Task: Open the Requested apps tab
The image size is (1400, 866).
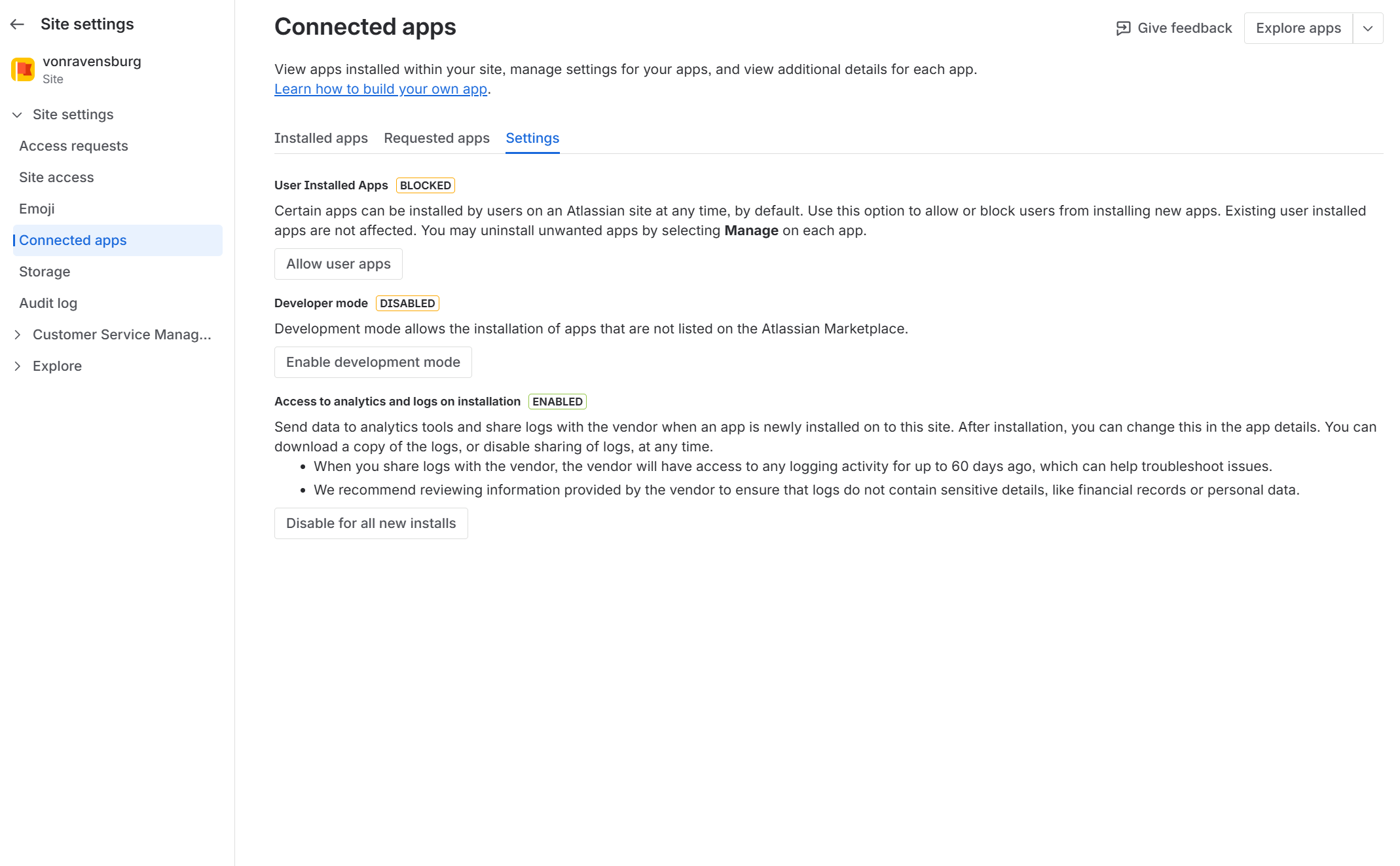Action: tap(436, 138)
